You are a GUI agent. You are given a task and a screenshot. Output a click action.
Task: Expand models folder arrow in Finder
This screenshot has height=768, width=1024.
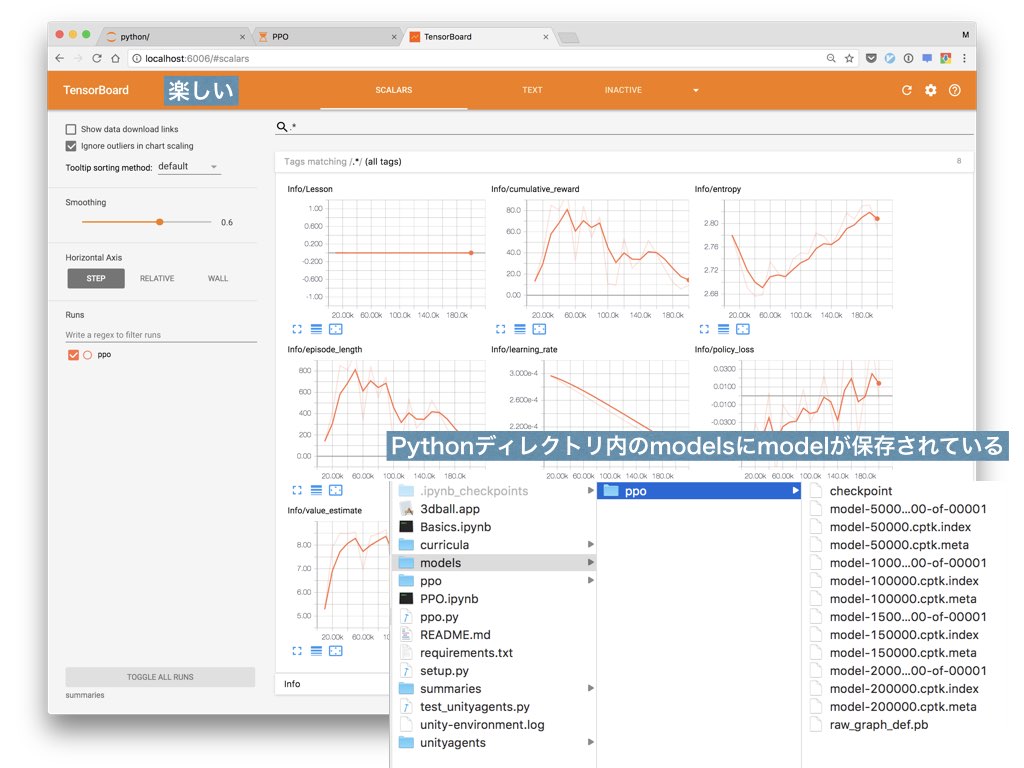click(590, 562)
